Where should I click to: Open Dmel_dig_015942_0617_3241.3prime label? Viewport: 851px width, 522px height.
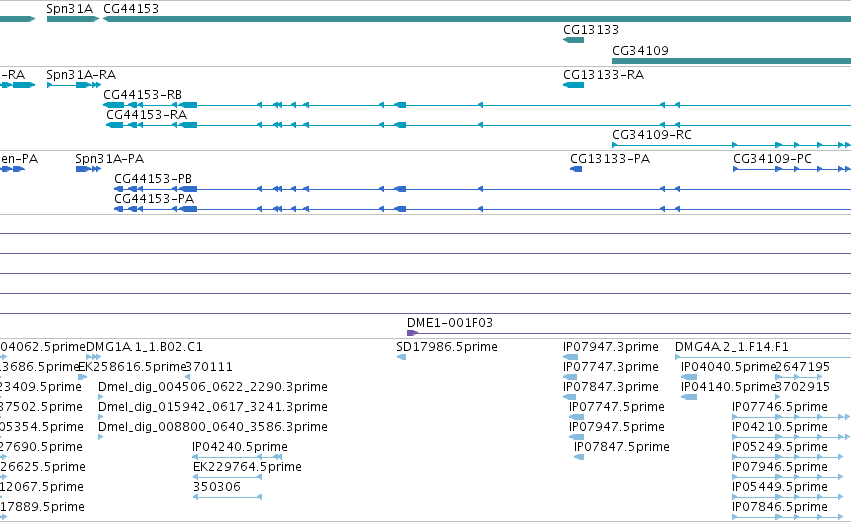[x=213, y=408]
